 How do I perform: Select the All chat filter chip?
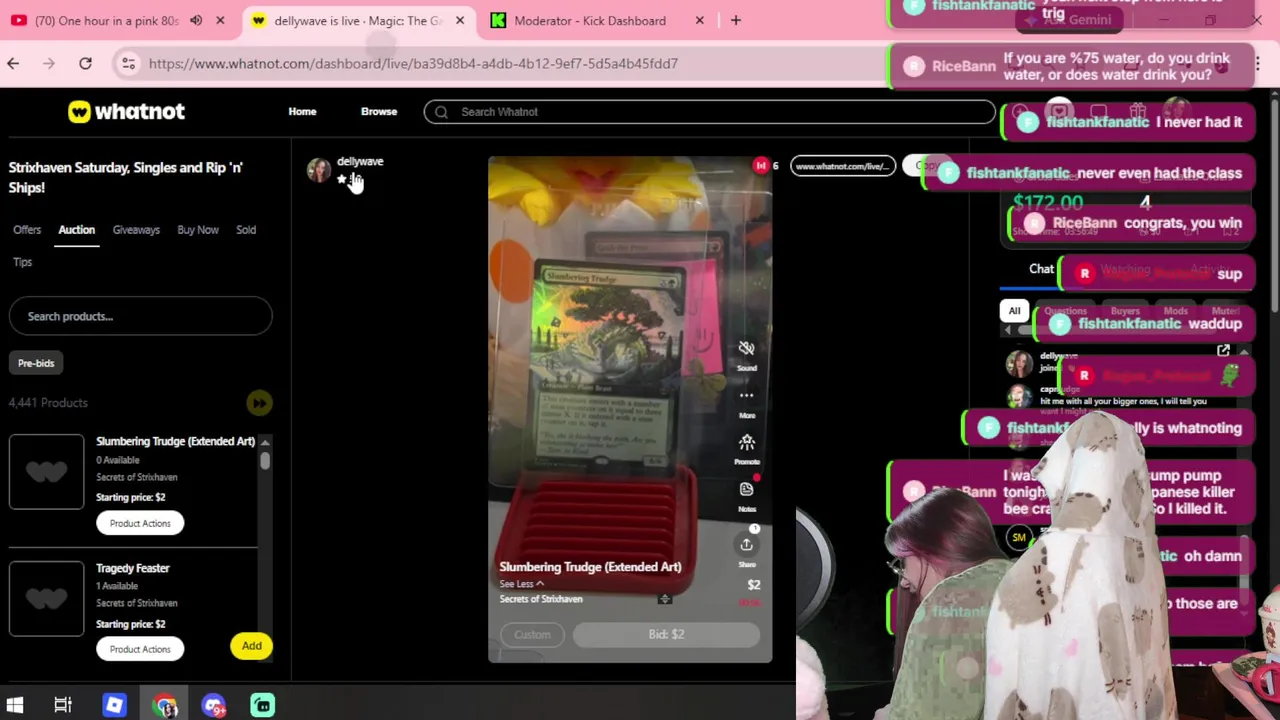(x=1014, y=311)
